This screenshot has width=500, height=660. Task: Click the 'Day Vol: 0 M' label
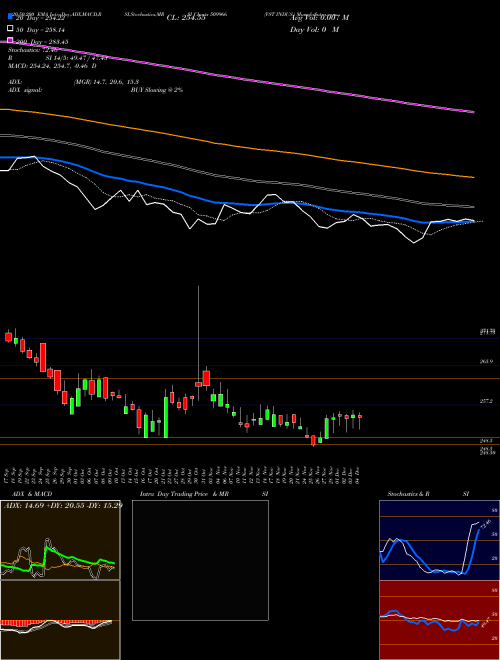tap(314, 30)
